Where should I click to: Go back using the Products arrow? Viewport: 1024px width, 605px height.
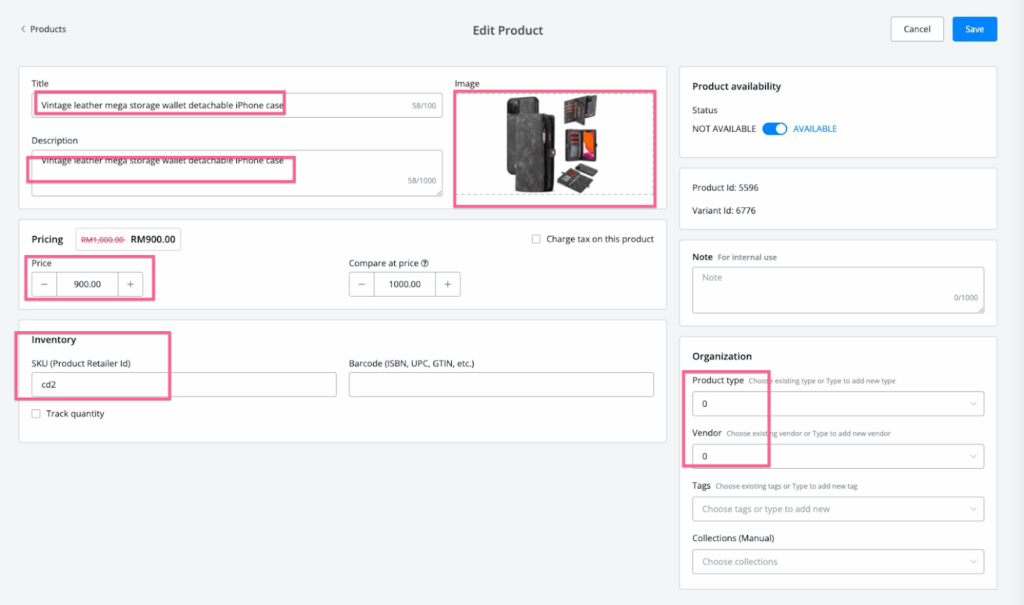tap(24, 29)
